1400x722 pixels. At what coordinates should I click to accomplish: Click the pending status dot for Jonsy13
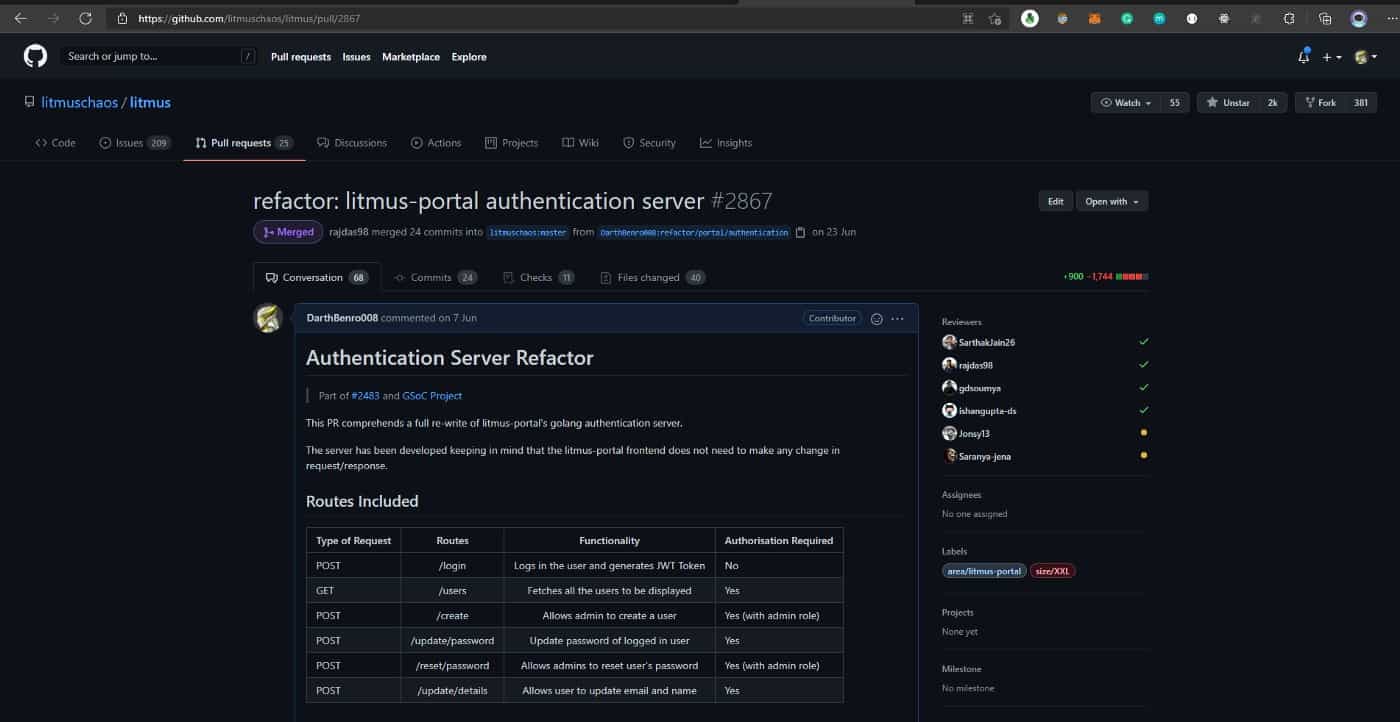click(x=1143, y=433)
